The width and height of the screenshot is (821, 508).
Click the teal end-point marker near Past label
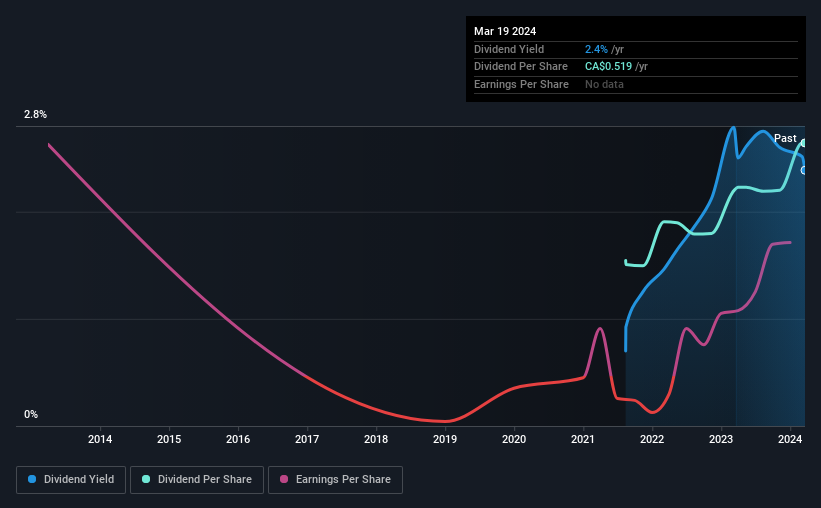804,143
